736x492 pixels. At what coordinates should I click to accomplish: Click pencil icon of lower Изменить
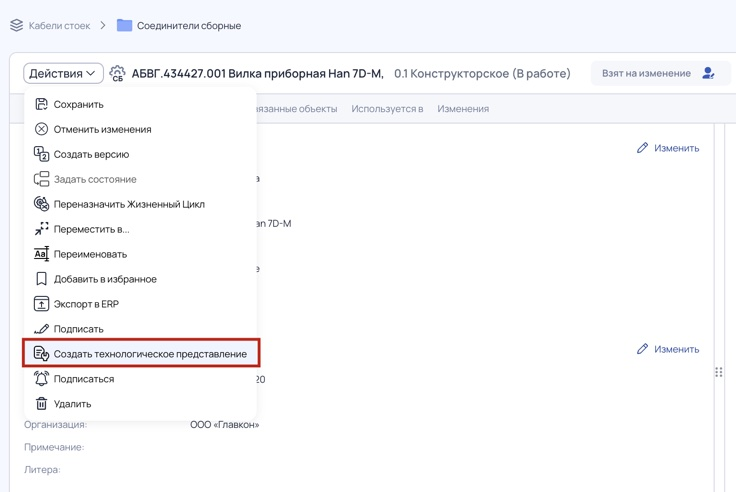coord(642,349)
